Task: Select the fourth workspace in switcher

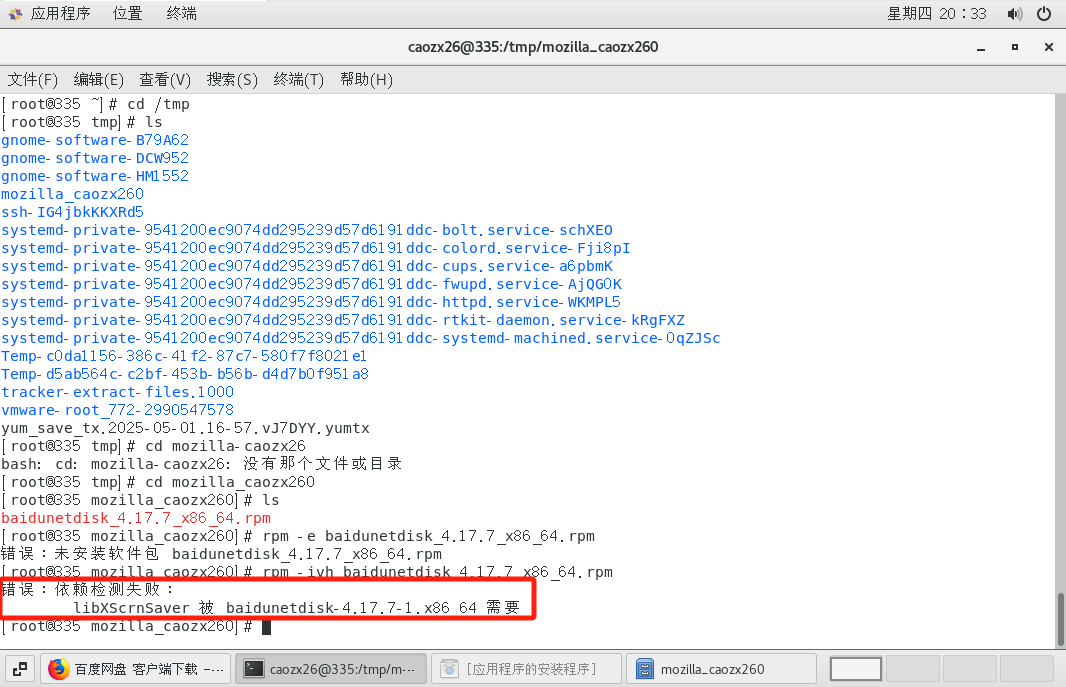Action: 1027,669
